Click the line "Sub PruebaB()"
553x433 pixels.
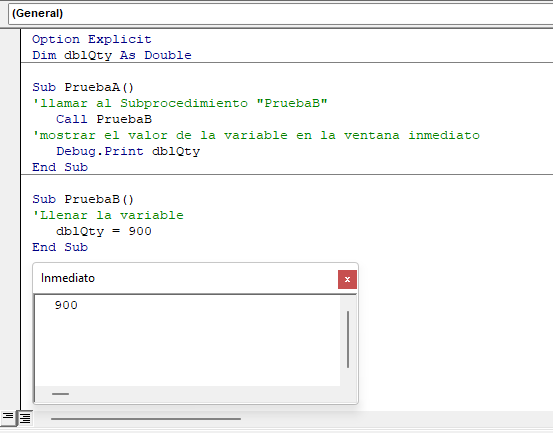pos(83,199)
